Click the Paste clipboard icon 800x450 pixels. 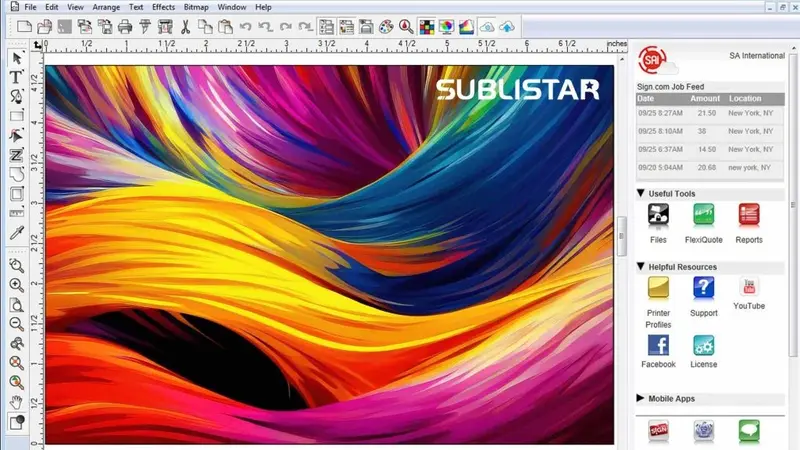tap(225, 27)
